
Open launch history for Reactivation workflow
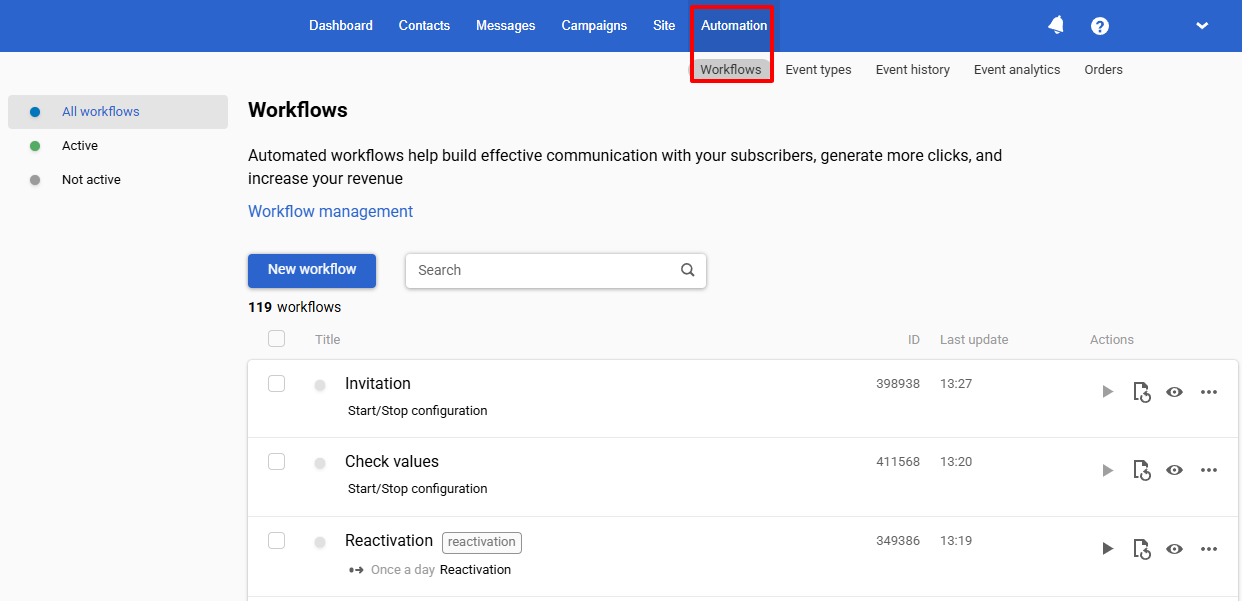pos(1141,548)
